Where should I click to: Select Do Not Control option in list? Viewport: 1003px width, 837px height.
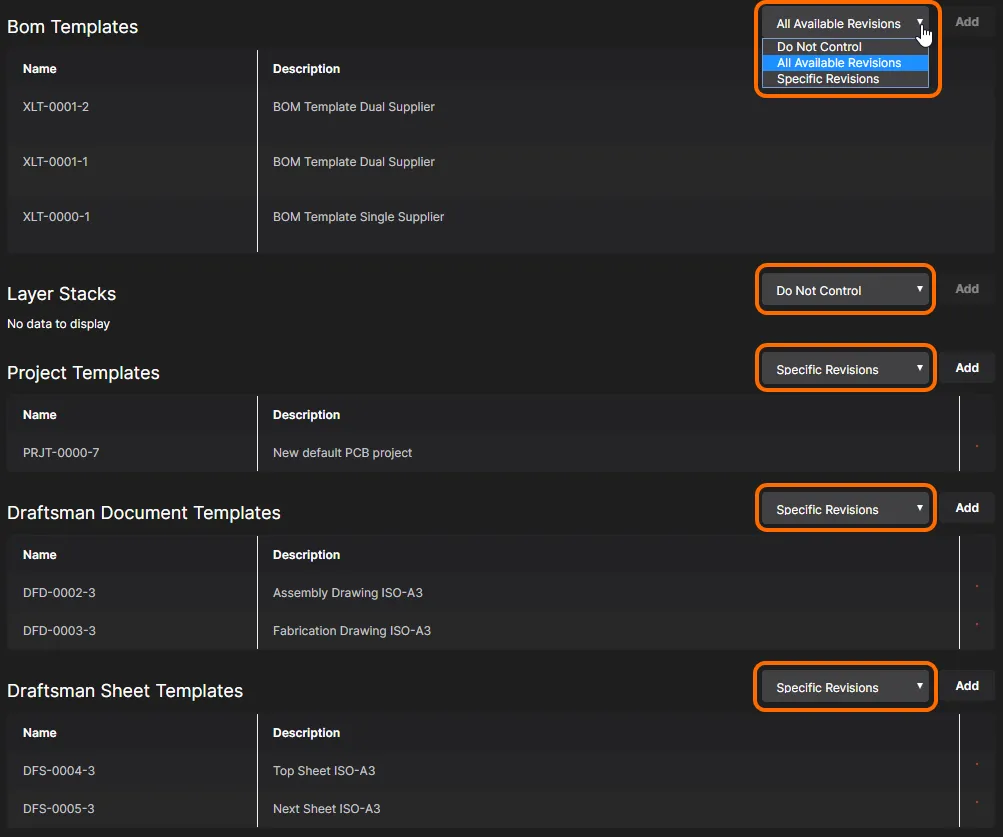(819, 47)
